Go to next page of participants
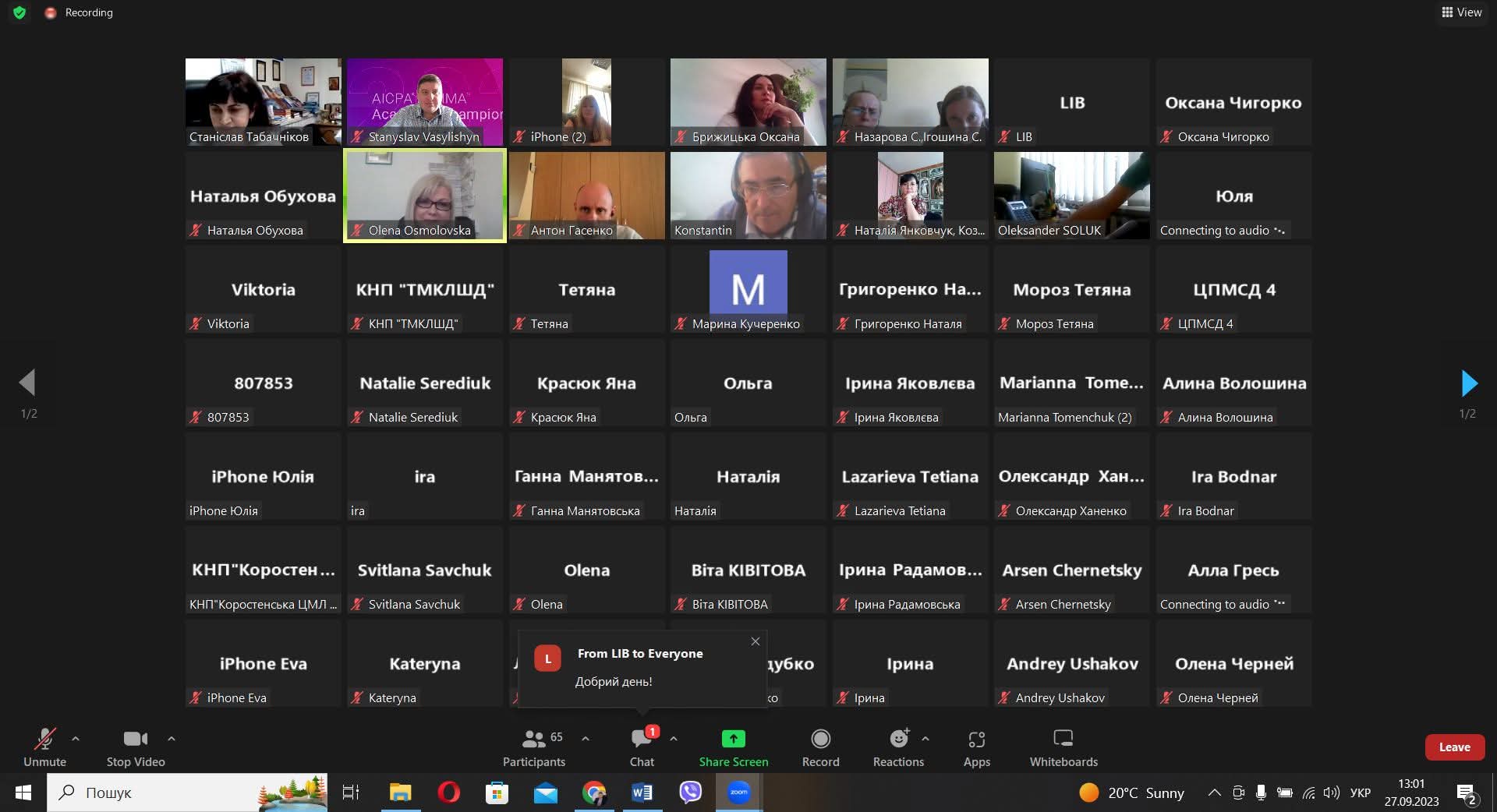 coord(1468,383)
